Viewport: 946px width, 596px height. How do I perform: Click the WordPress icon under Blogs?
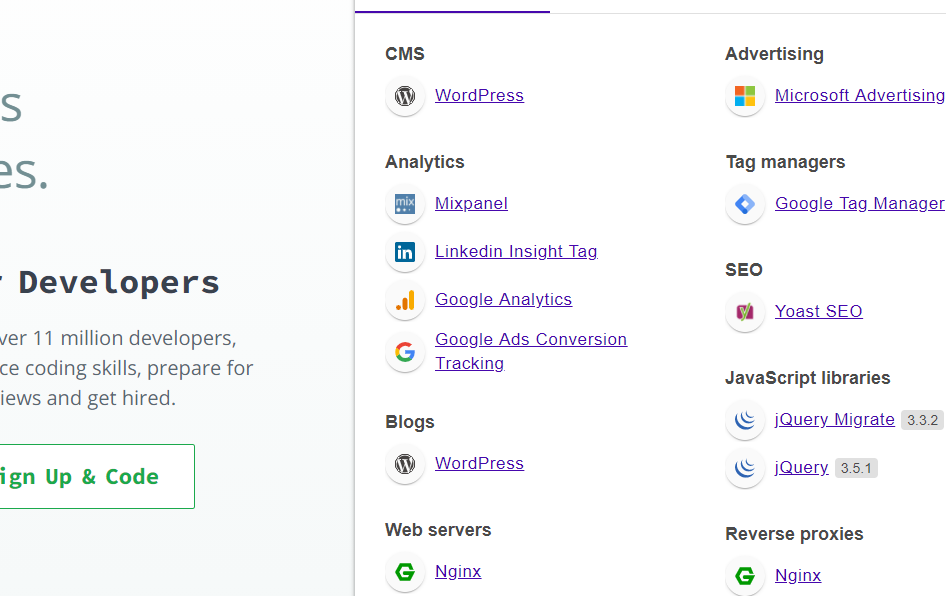(x=405, y=464)
